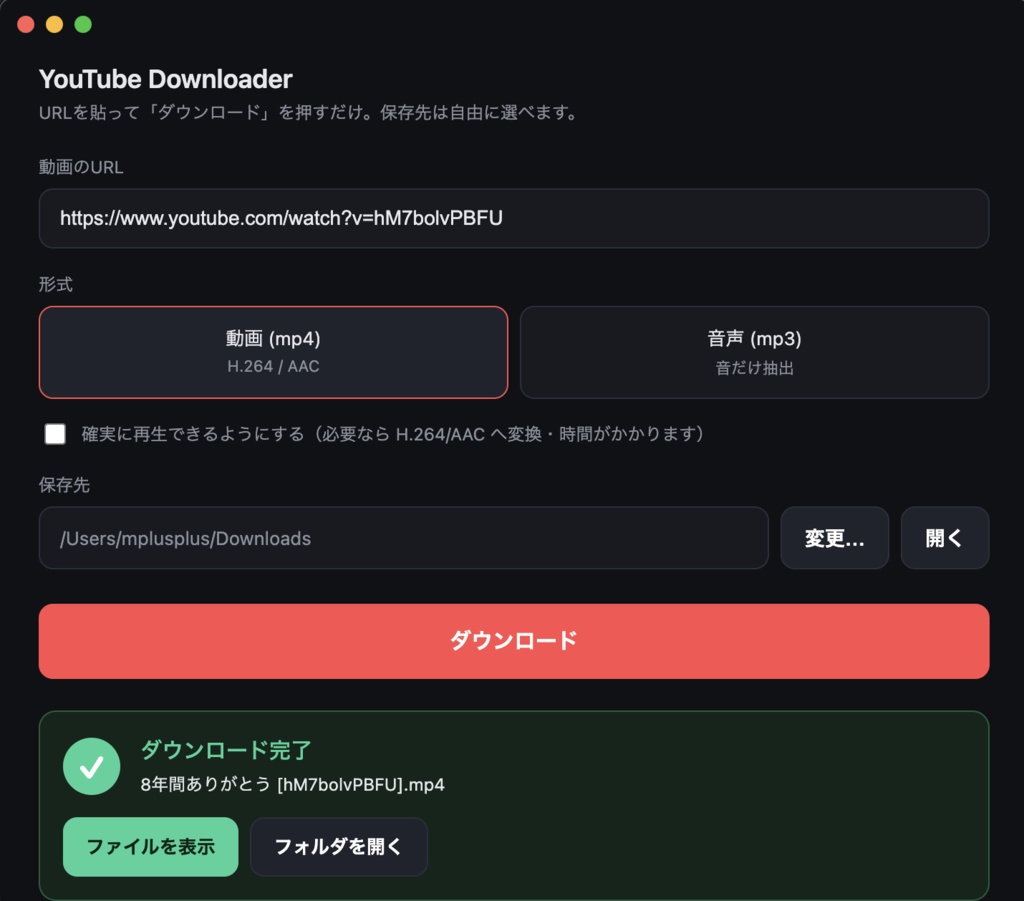Click the 動画のURL label
1024x901 pixels.
pyautogui.click(x=81, y=167)
